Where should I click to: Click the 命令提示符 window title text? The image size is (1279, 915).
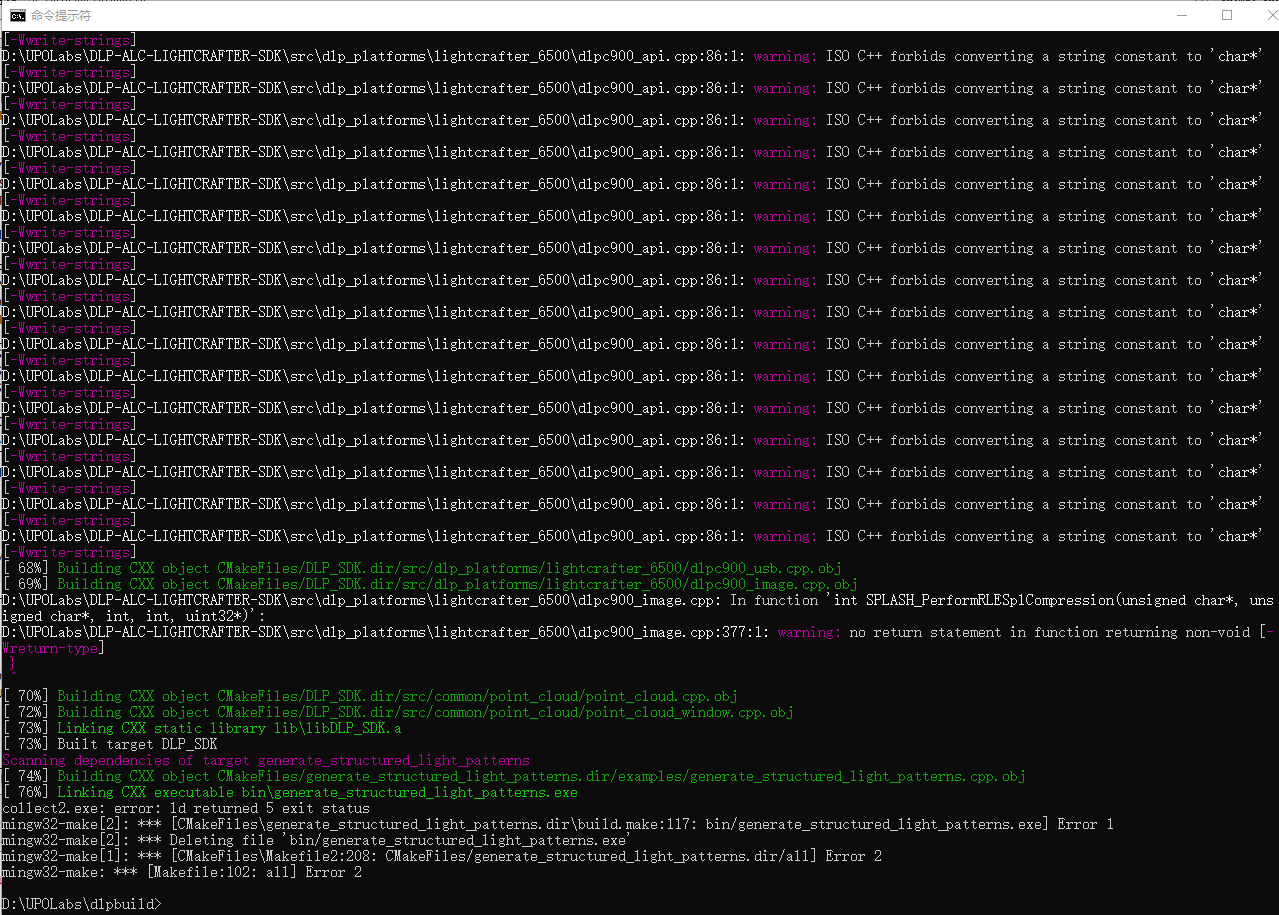coord(61,15)
